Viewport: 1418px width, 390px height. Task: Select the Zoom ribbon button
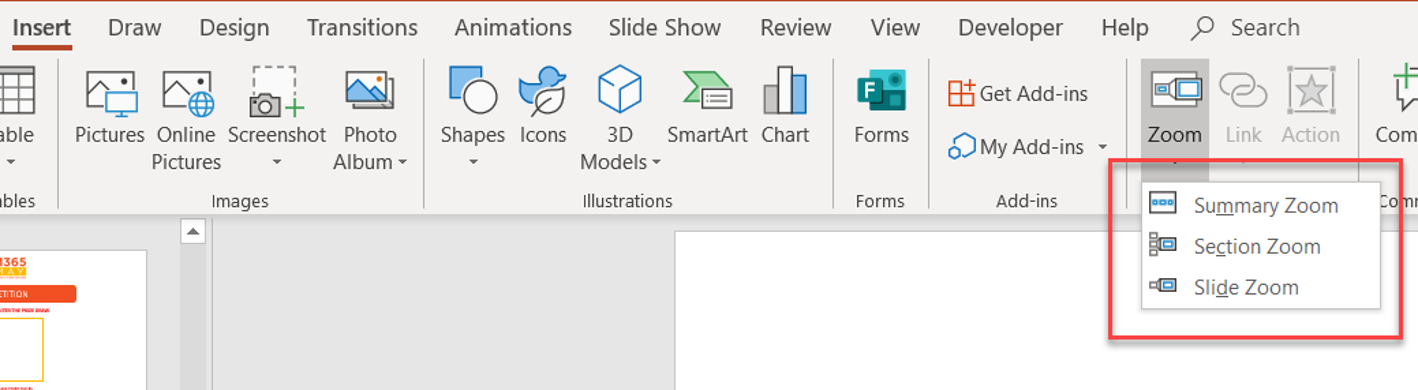(1175, 107)
